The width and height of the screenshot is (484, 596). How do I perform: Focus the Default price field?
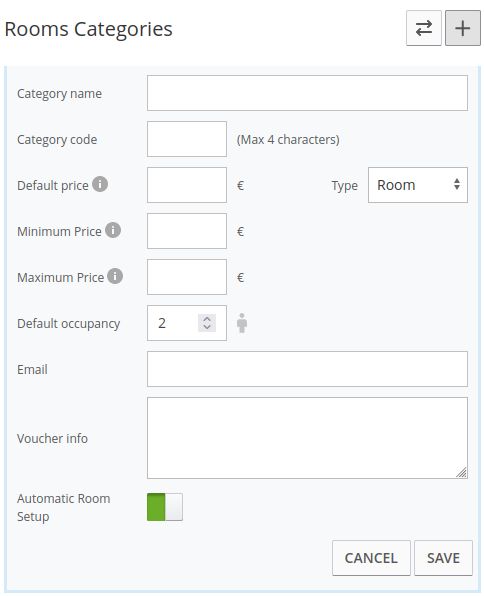coord(187,185)
